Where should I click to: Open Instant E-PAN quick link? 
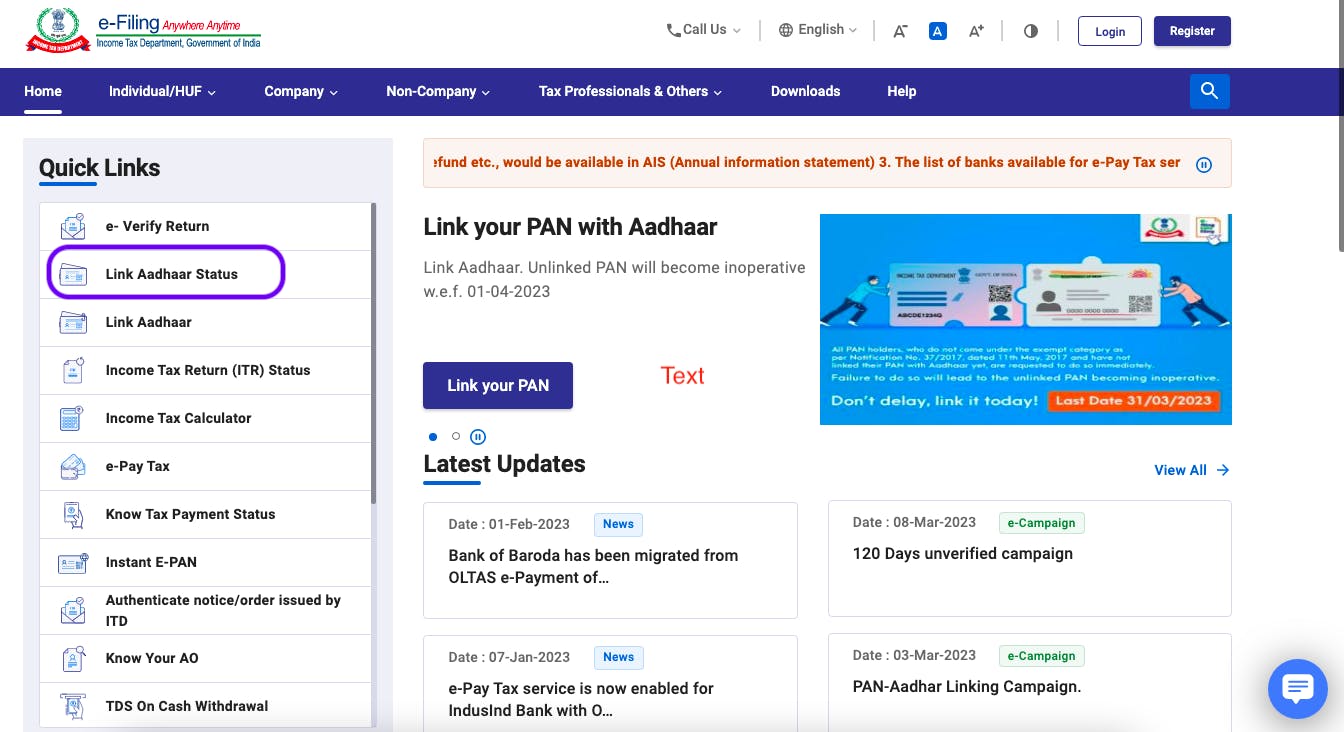click(x=205, y=562)
